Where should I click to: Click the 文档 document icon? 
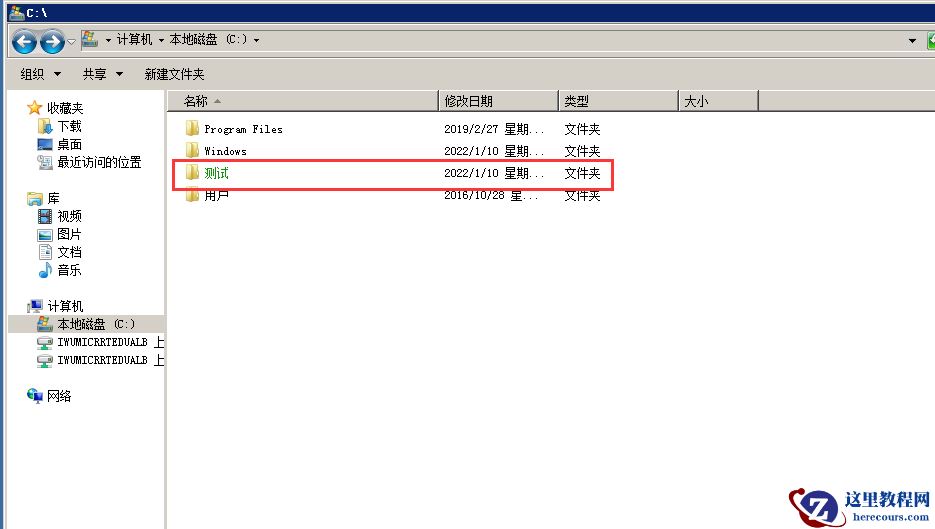(x=45, y=252)
